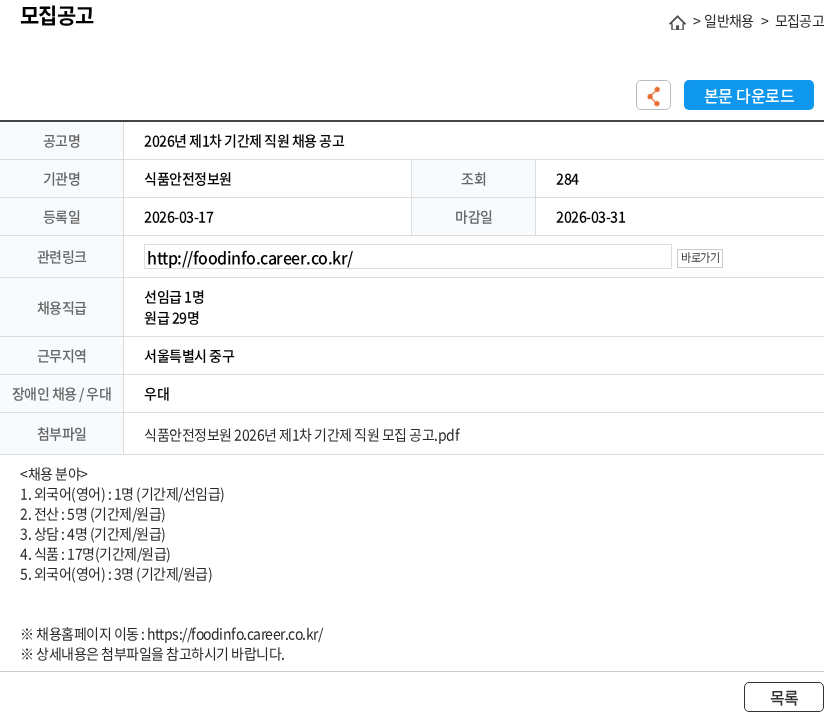The image size is (824, 712).
Task: Click the 마감일 column label
Action: 473,217
